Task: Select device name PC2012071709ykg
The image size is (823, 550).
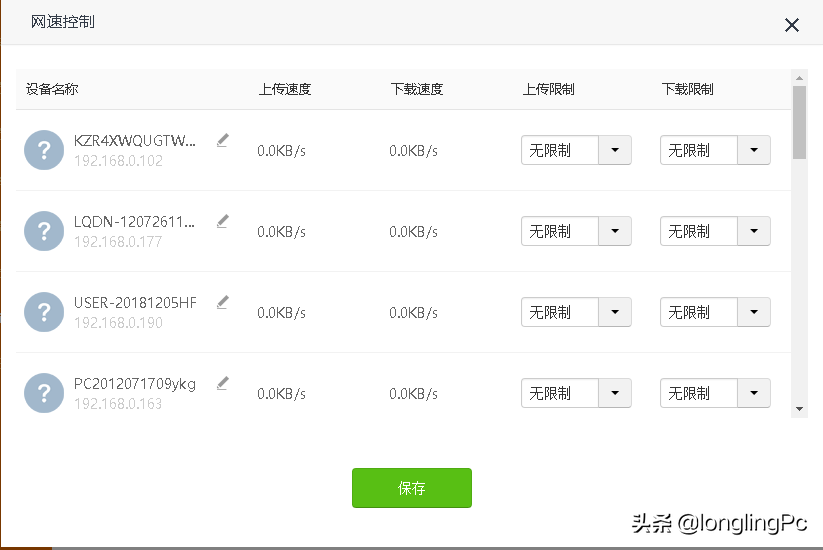Action: 135,384
